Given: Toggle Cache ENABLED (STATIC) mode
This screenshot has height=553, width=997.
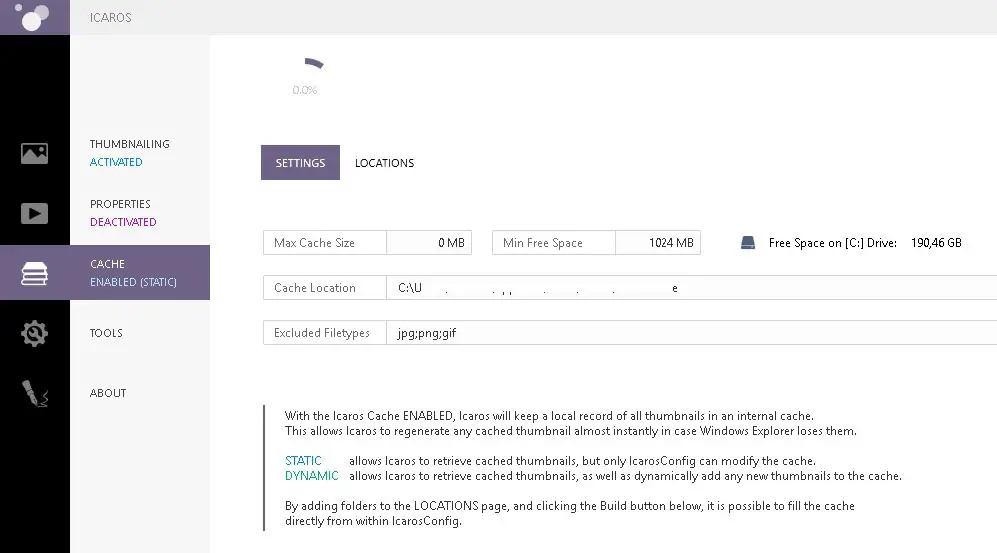Looking at the screenshot, I should point(133,282).
